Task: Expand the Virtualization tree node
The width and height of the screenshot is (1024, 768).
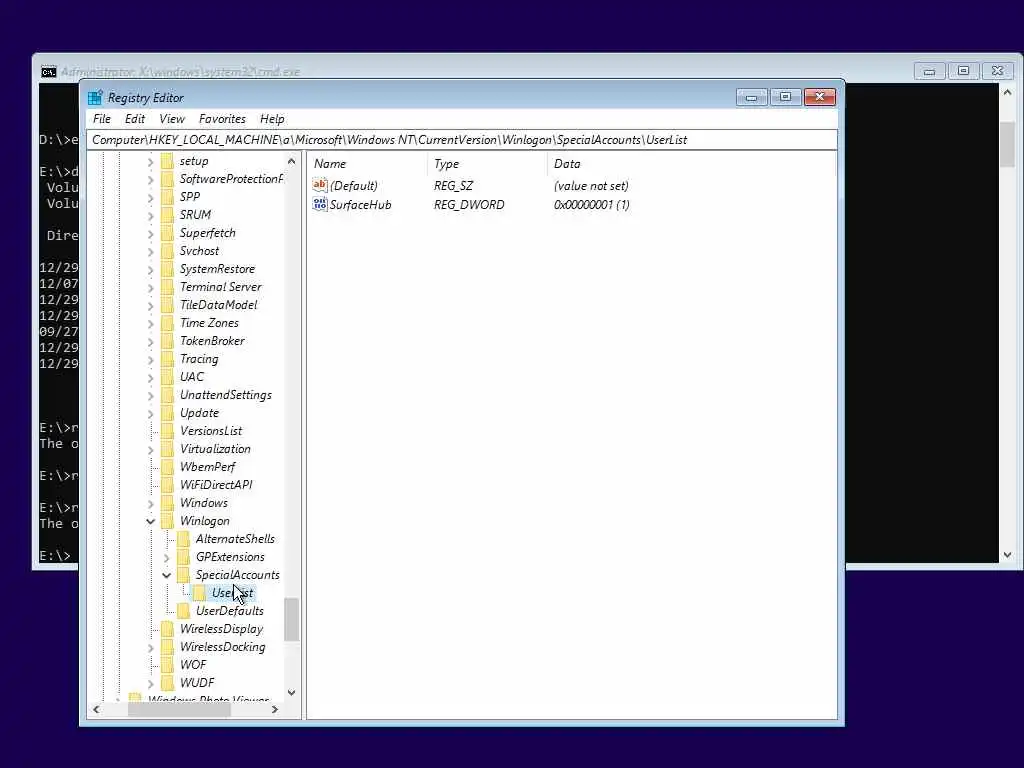Action: [x=151, y=449]
